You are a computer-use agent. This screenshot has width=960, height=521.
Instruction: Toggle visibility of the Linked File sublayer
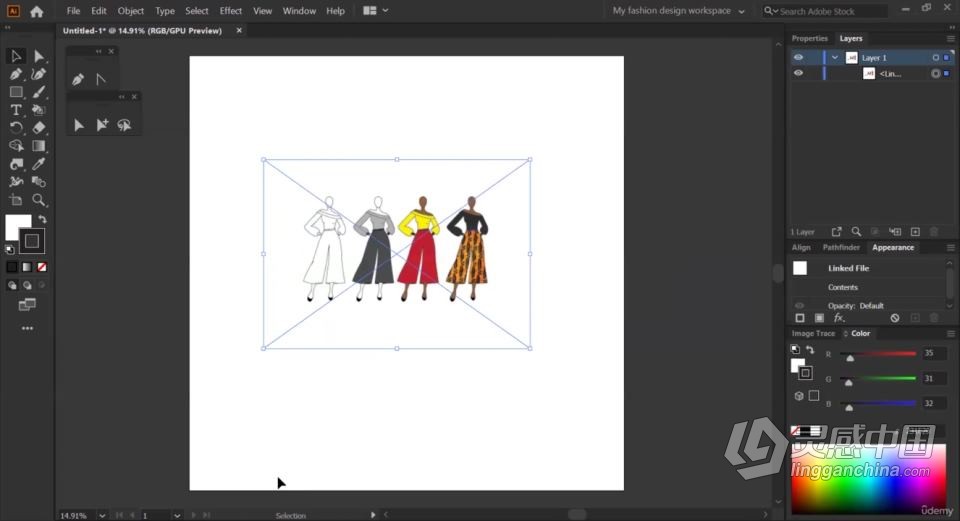(798, 73)
